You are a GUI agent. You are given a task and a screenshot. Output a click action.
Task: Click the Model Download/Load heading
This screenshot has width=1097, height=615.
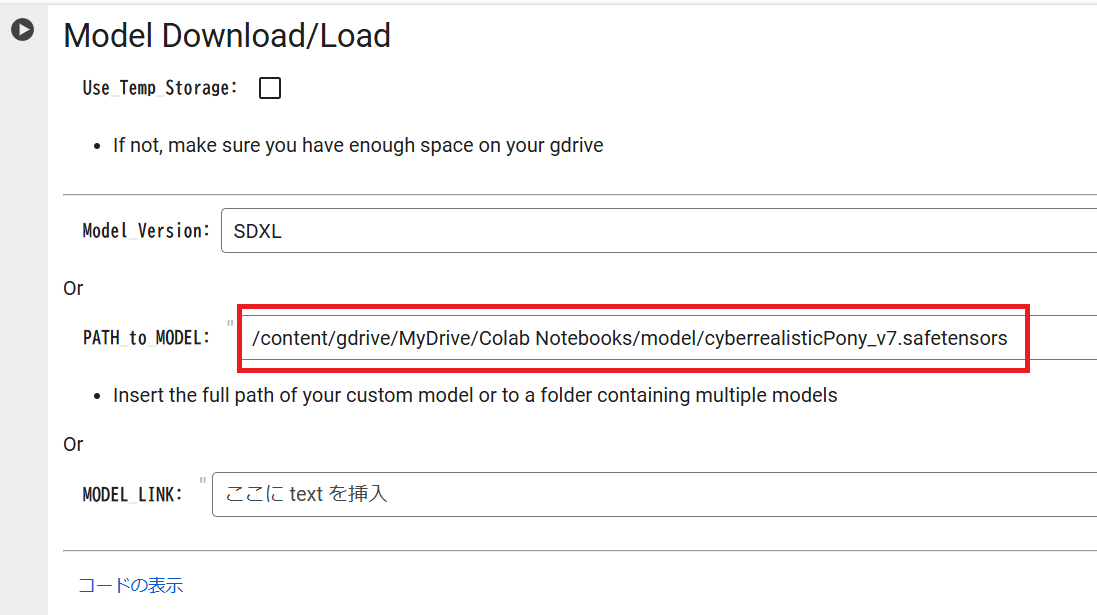(227, 35)
